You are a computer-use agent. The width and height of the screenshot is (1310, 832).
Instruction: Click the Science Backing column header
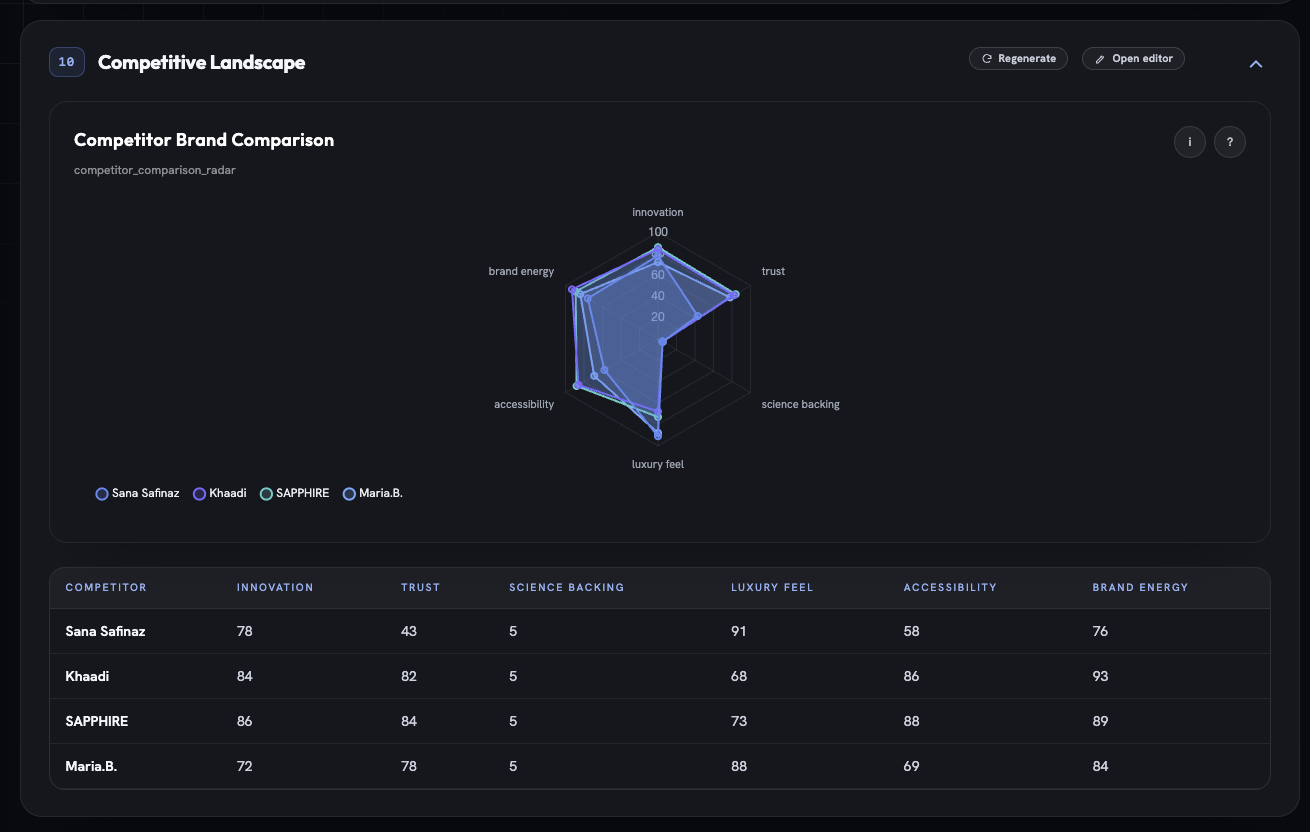[566, 588]
